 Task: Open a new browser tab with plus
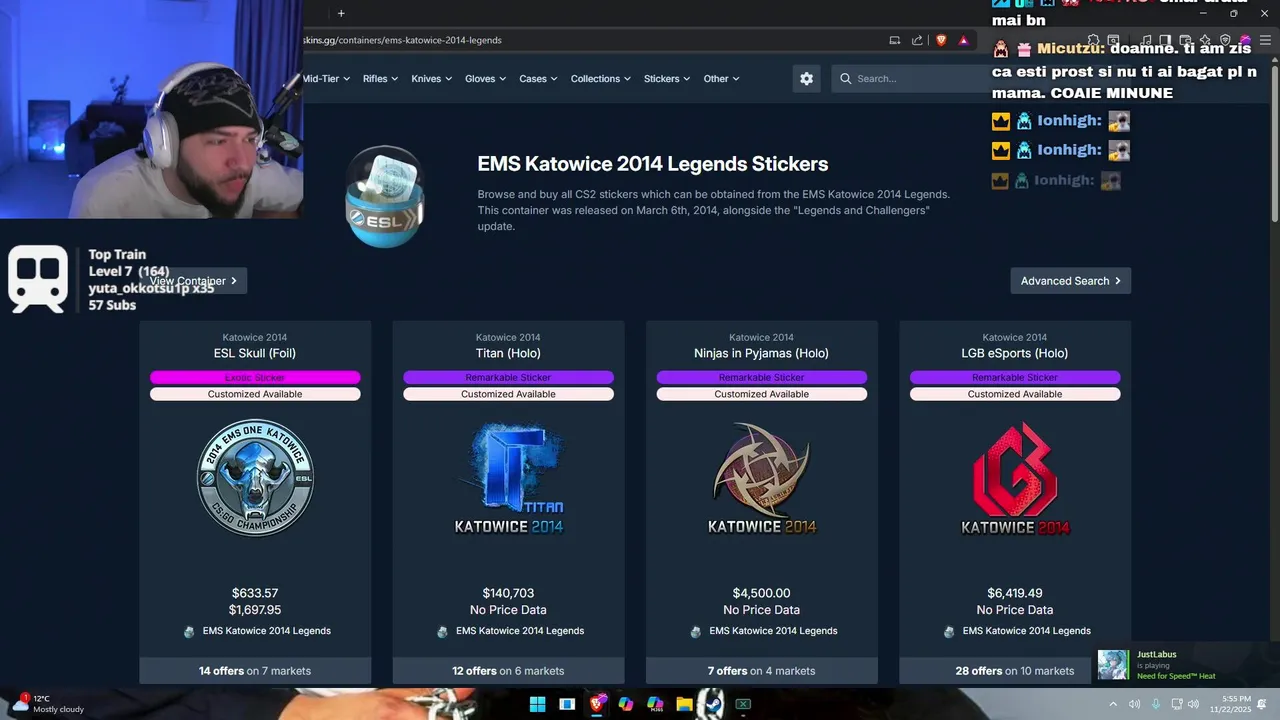[341, 13]
